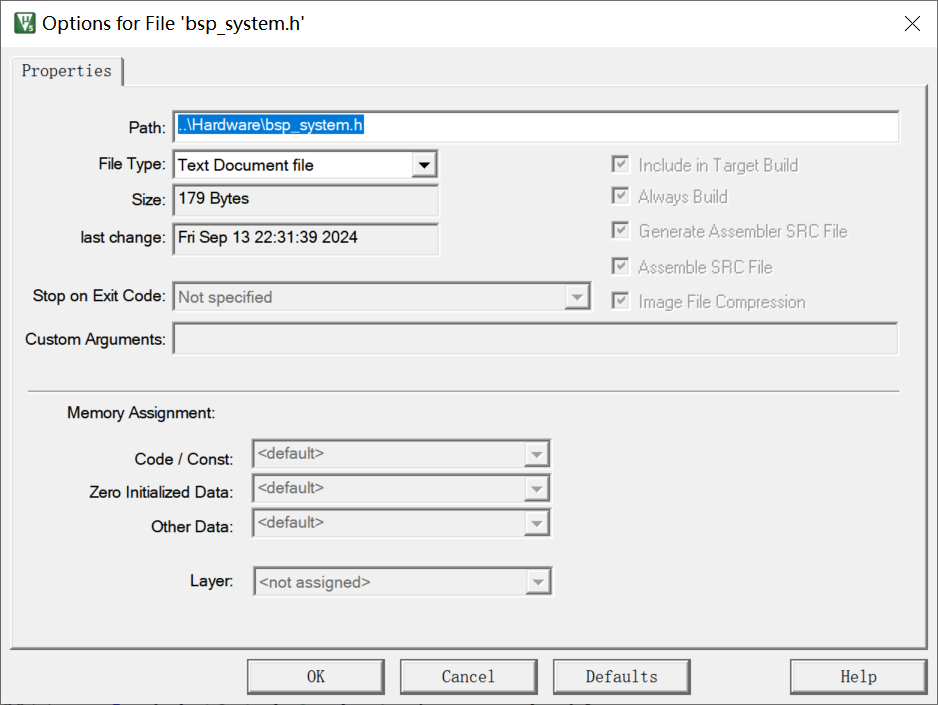Expand the Other Data dropdown
Viewport: 938px width, 705px height.
(x=537, y=523)
